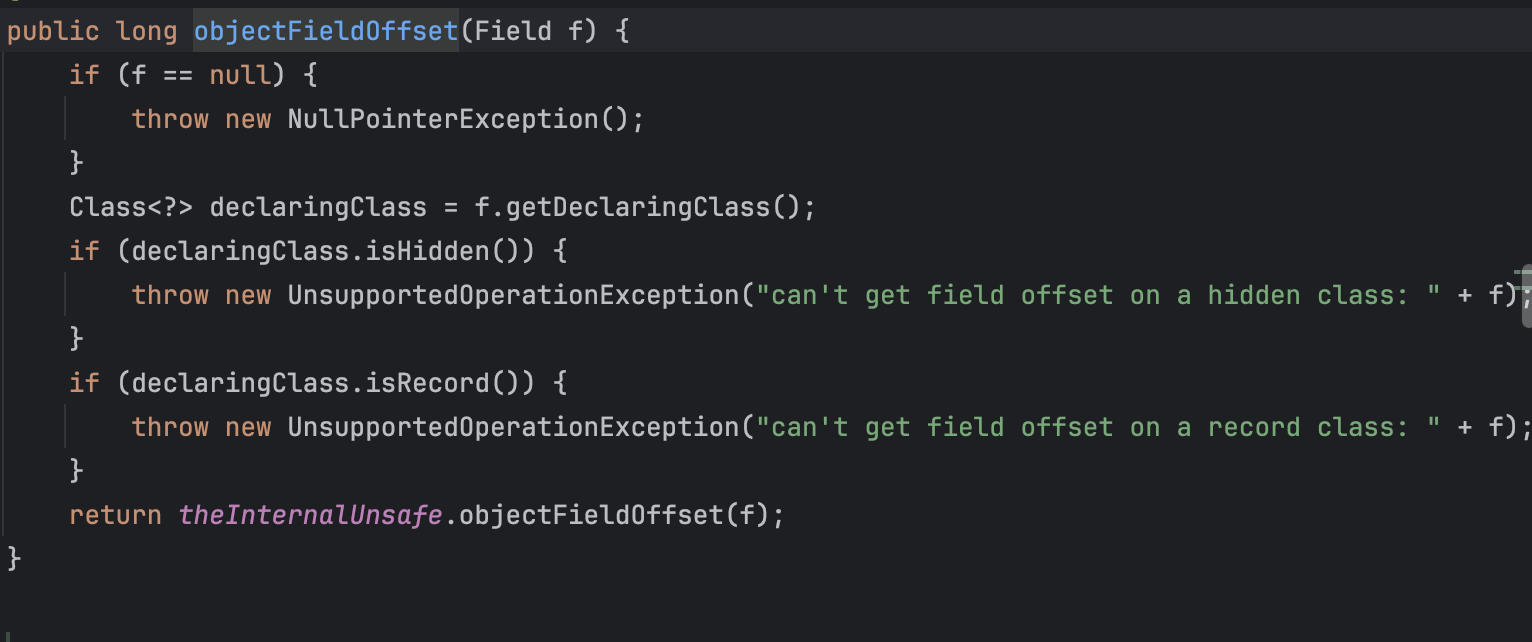The image size is (1532, 642).
Task: Click the NullPointerException constructor call
Action: (x=457, y=119)
